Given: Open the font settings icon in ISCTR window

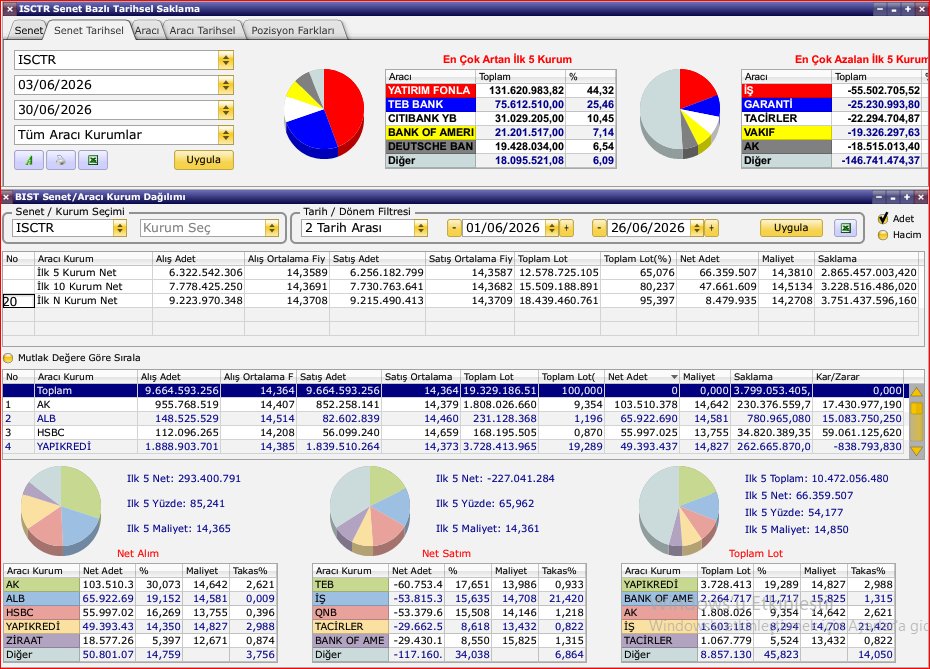Looking at the screenshot, I should pyautogui.click(x=28, y=160).
